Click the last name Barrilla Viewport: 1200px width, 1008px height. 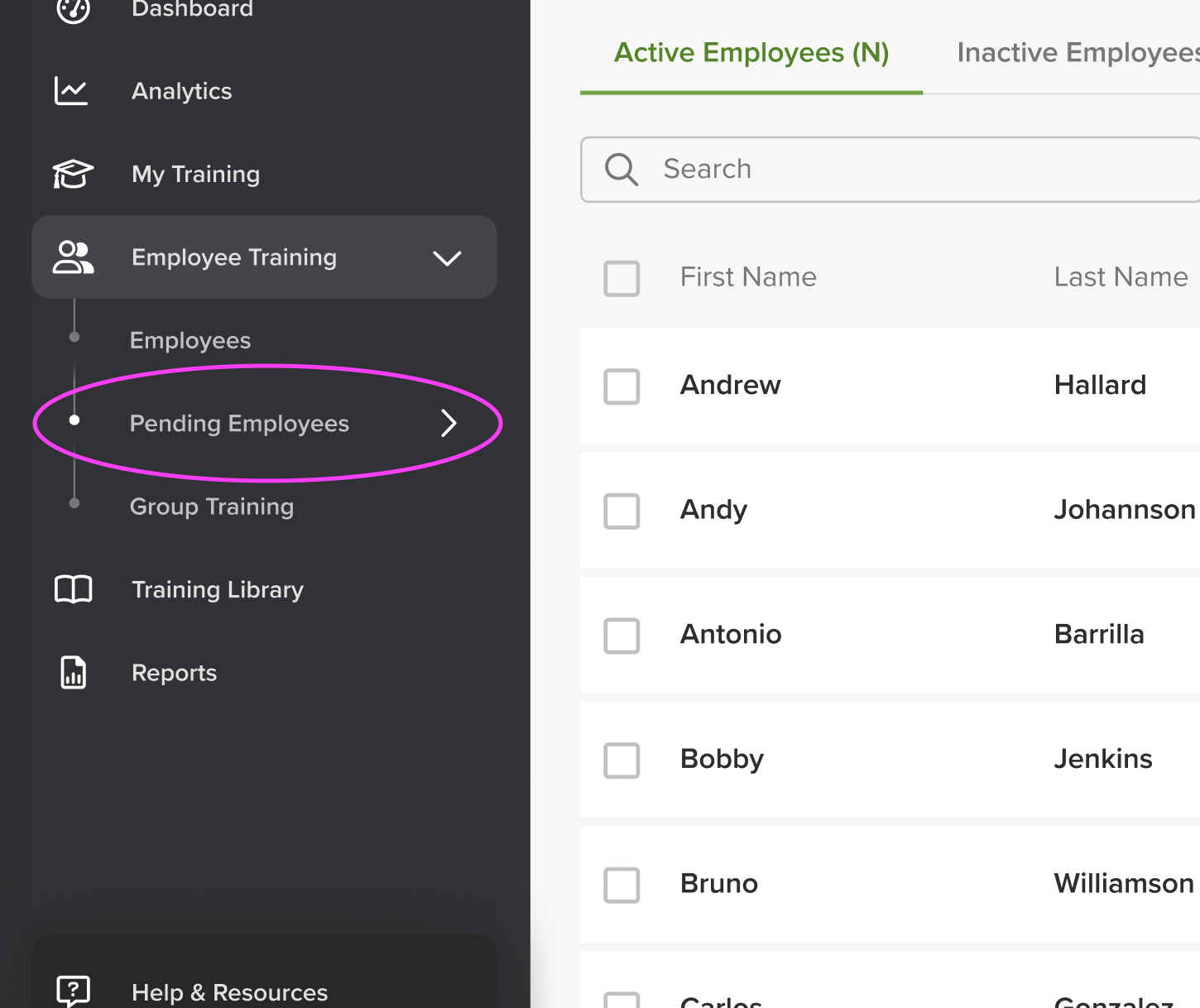pyautogui.click(x=1099, y=634)
